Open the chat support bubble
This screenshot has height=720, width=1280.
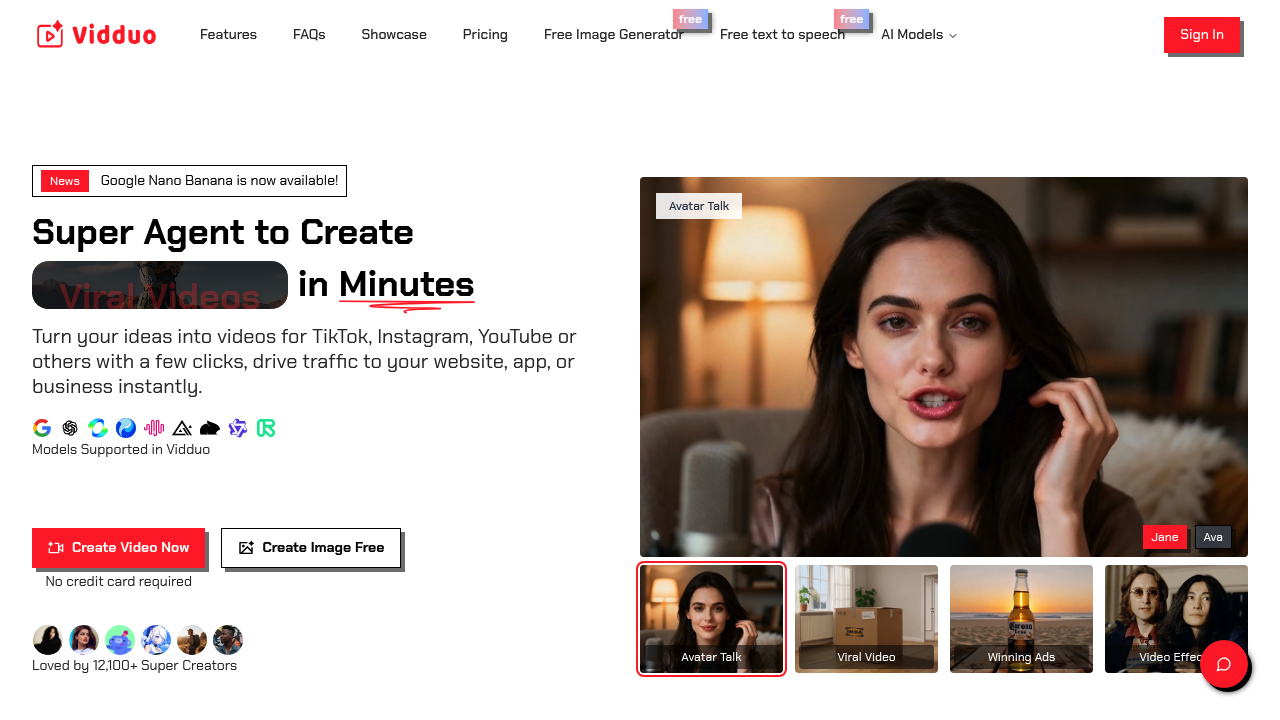(1225, 665)
